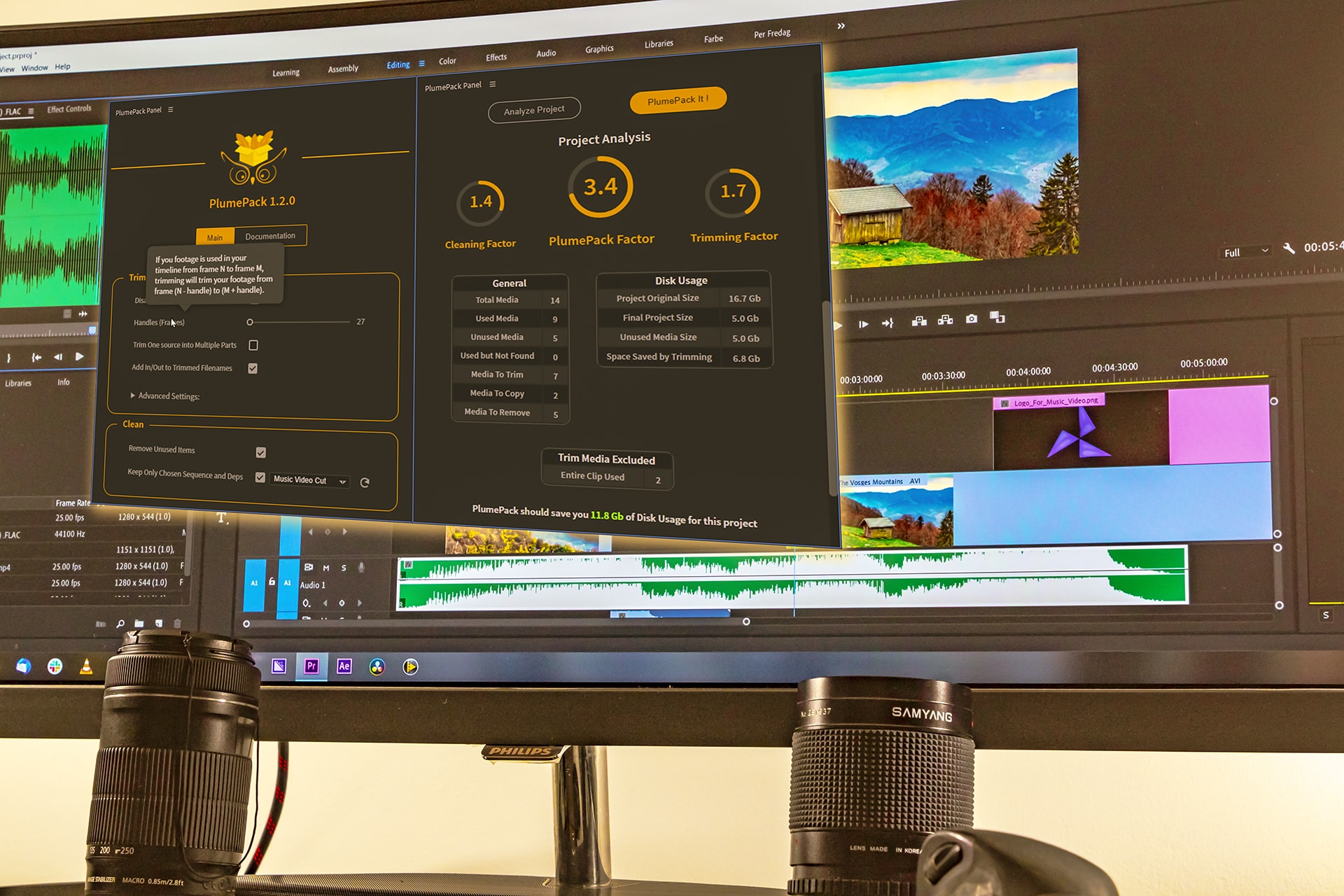
Task: Open left PlumePack Panel hamburger menu
Action: pos(171,110)
